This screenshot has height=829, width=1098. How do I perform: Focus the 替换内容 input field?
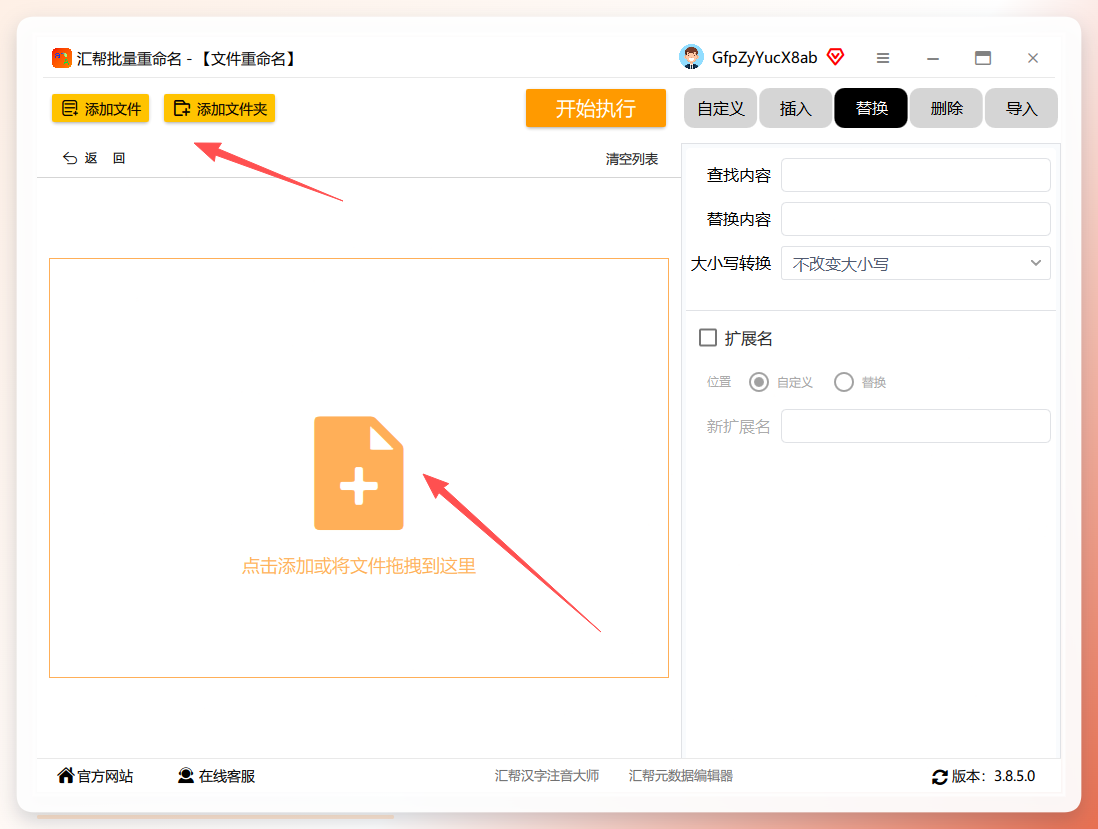(x=915, y=219)
